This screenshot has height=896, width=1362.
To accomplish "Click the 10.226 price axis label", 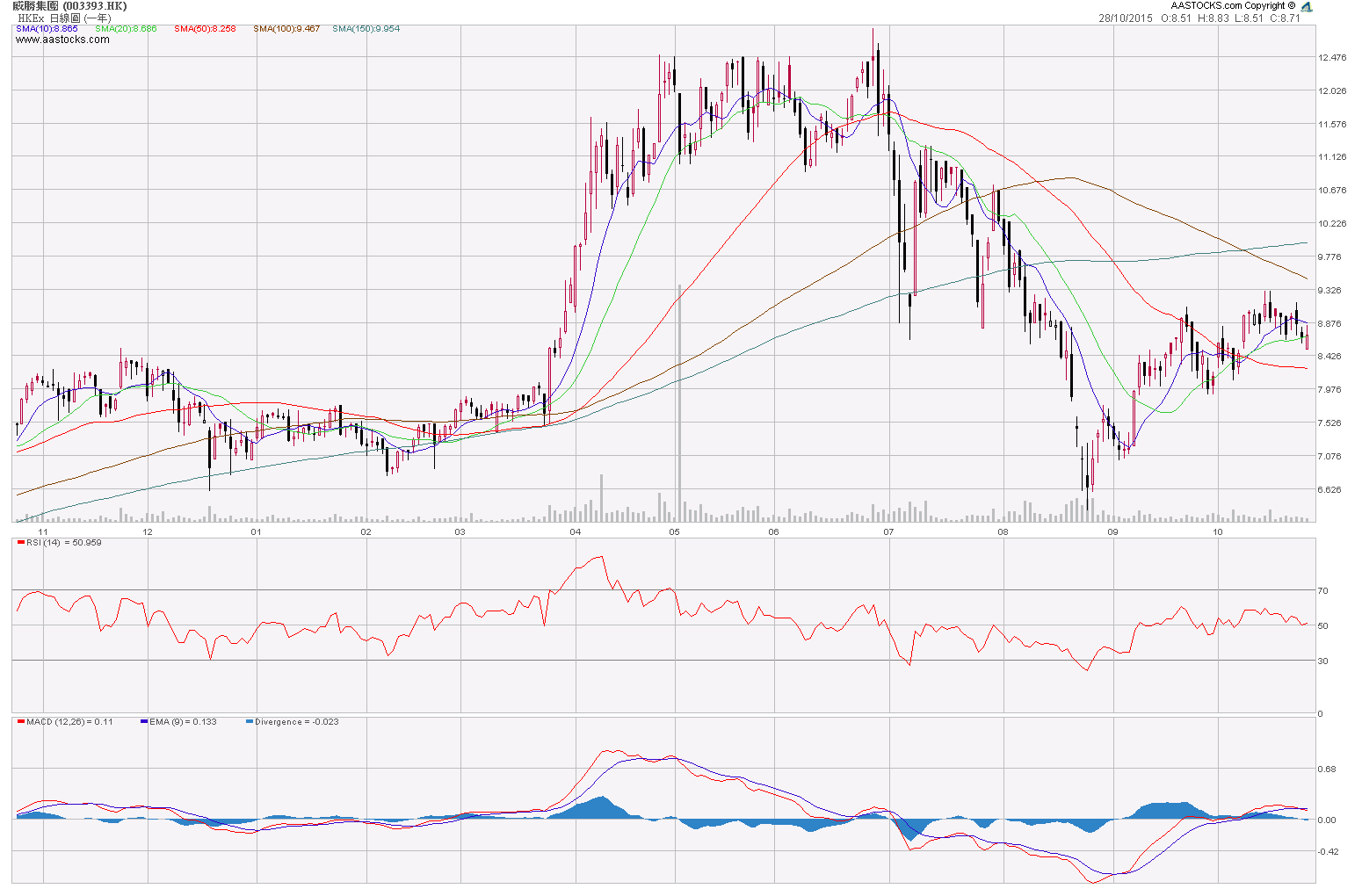I will coord(1332,224).
